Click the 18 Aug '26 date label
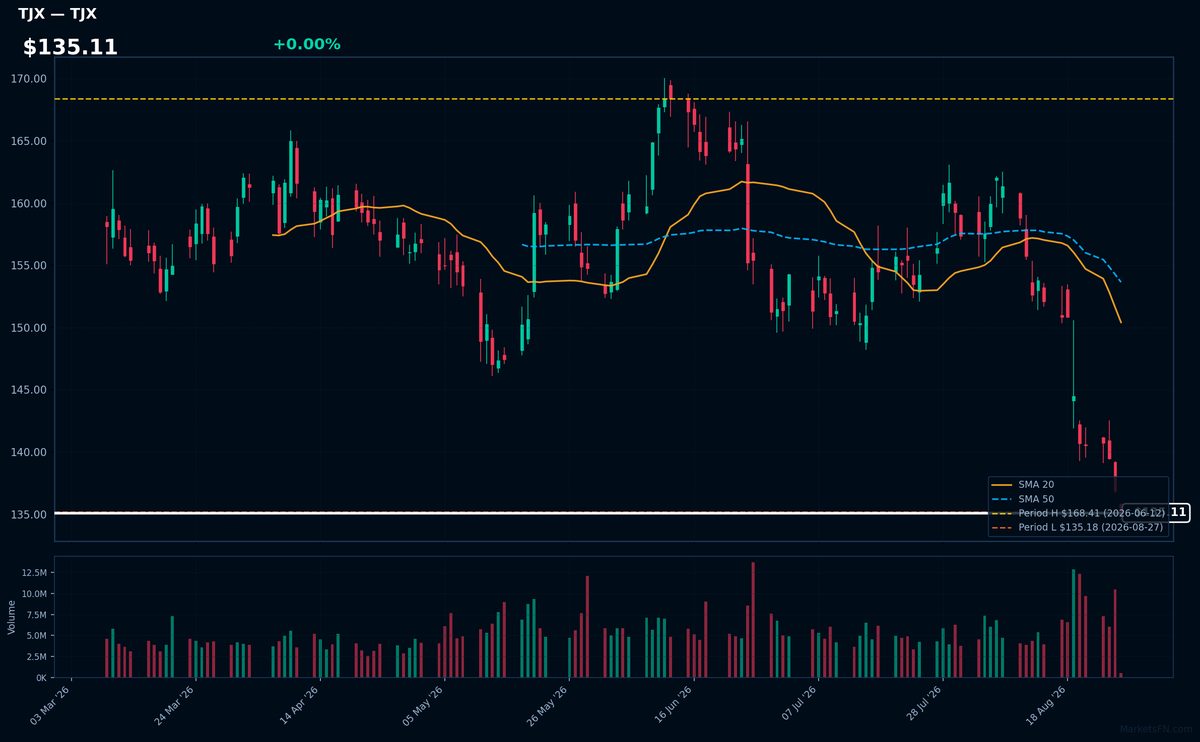This screenshot has width=1200, height=742. pos(1045,705)
